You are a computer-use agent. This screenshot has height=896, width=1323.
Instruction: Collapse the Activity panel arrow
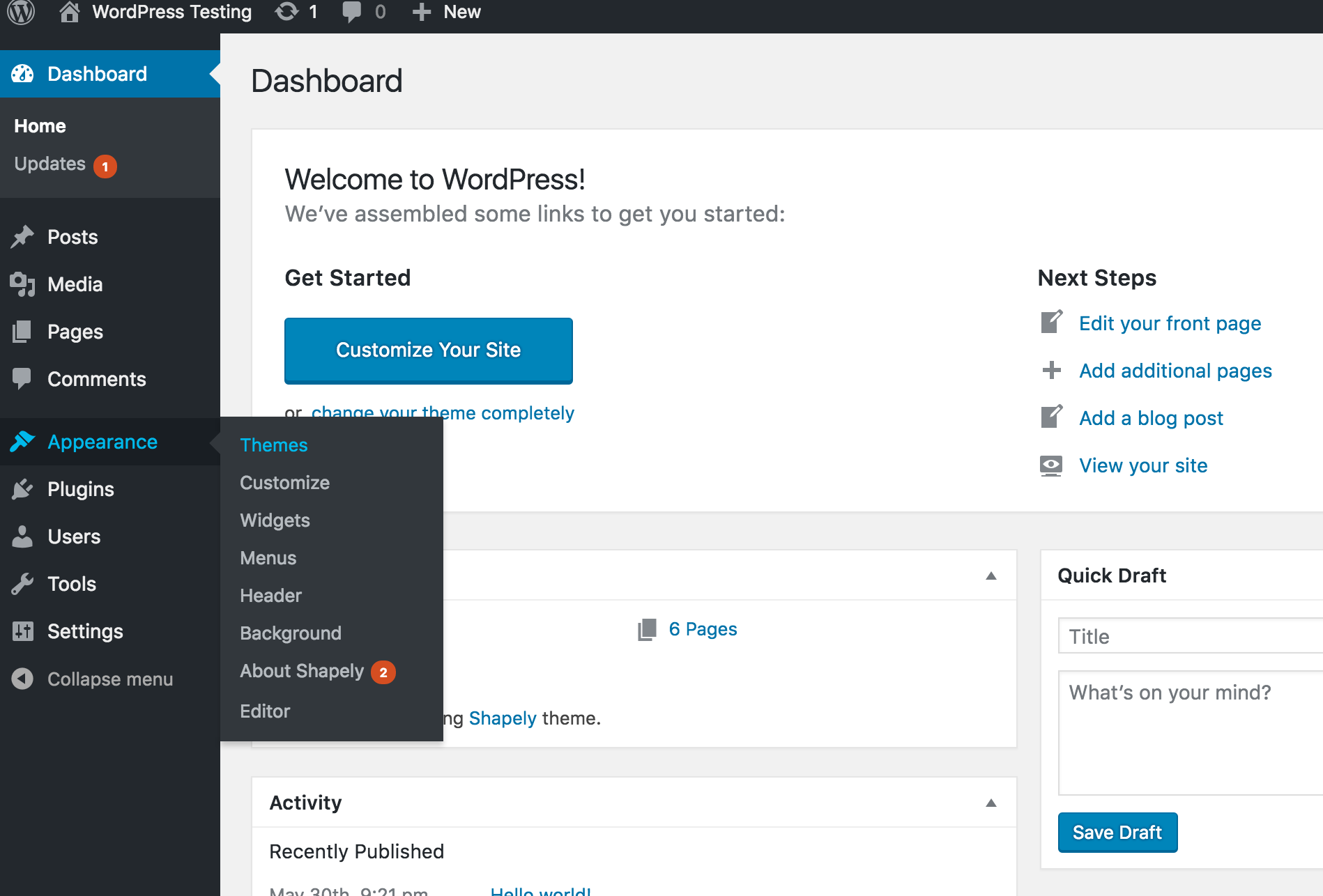991,803
